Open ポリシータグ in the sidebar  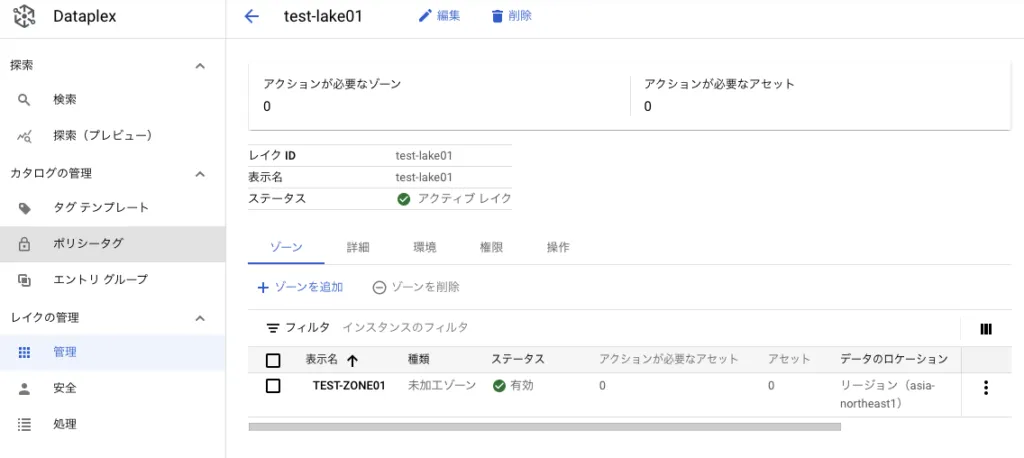[x=113, y=244]
